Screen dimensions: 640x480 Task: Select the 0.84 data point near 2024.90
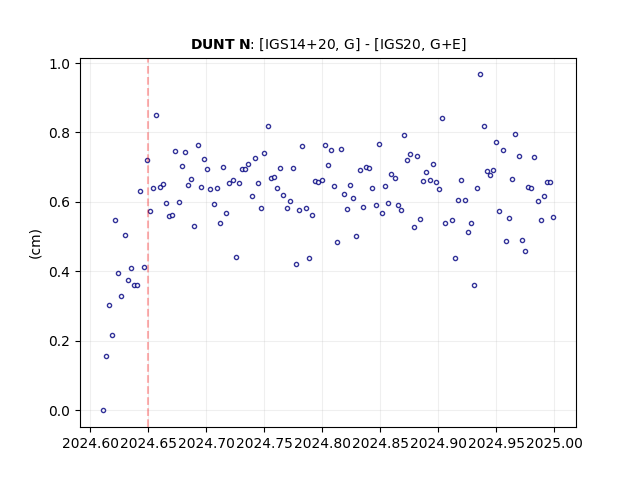pos(442,119)
